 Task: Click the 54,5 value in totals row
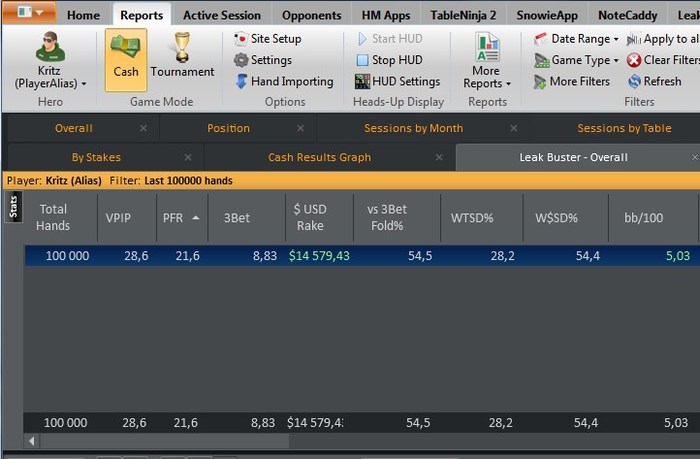pyautogui.click(x=418, y=423)
